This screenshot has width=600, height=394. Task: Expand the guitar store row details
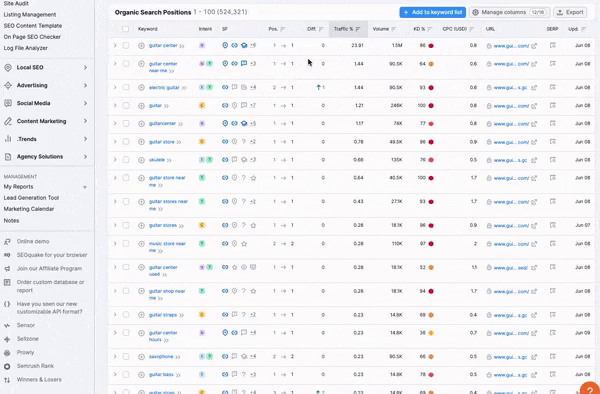tap(115, 142)
